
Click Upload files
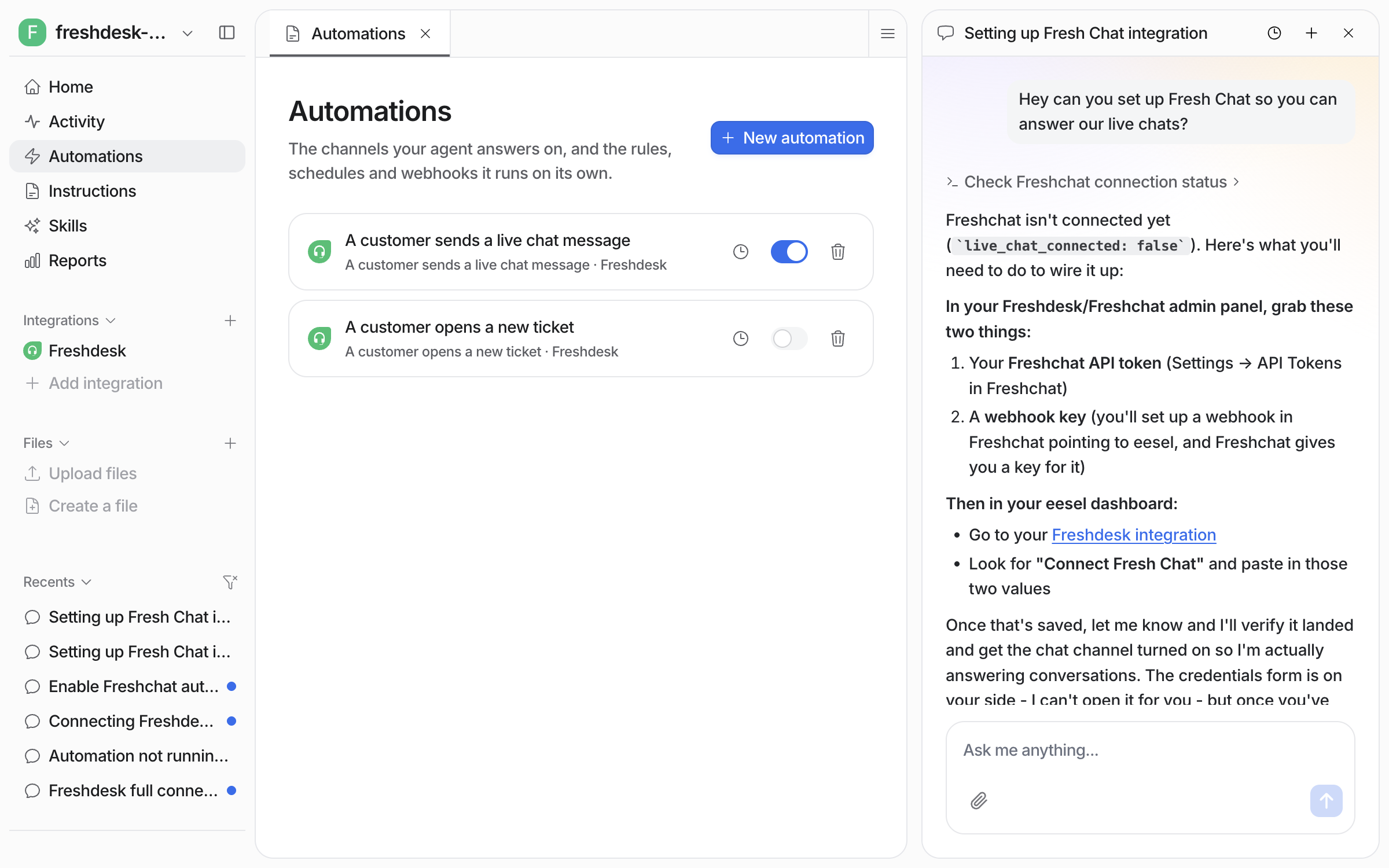(x=127, y=473)
